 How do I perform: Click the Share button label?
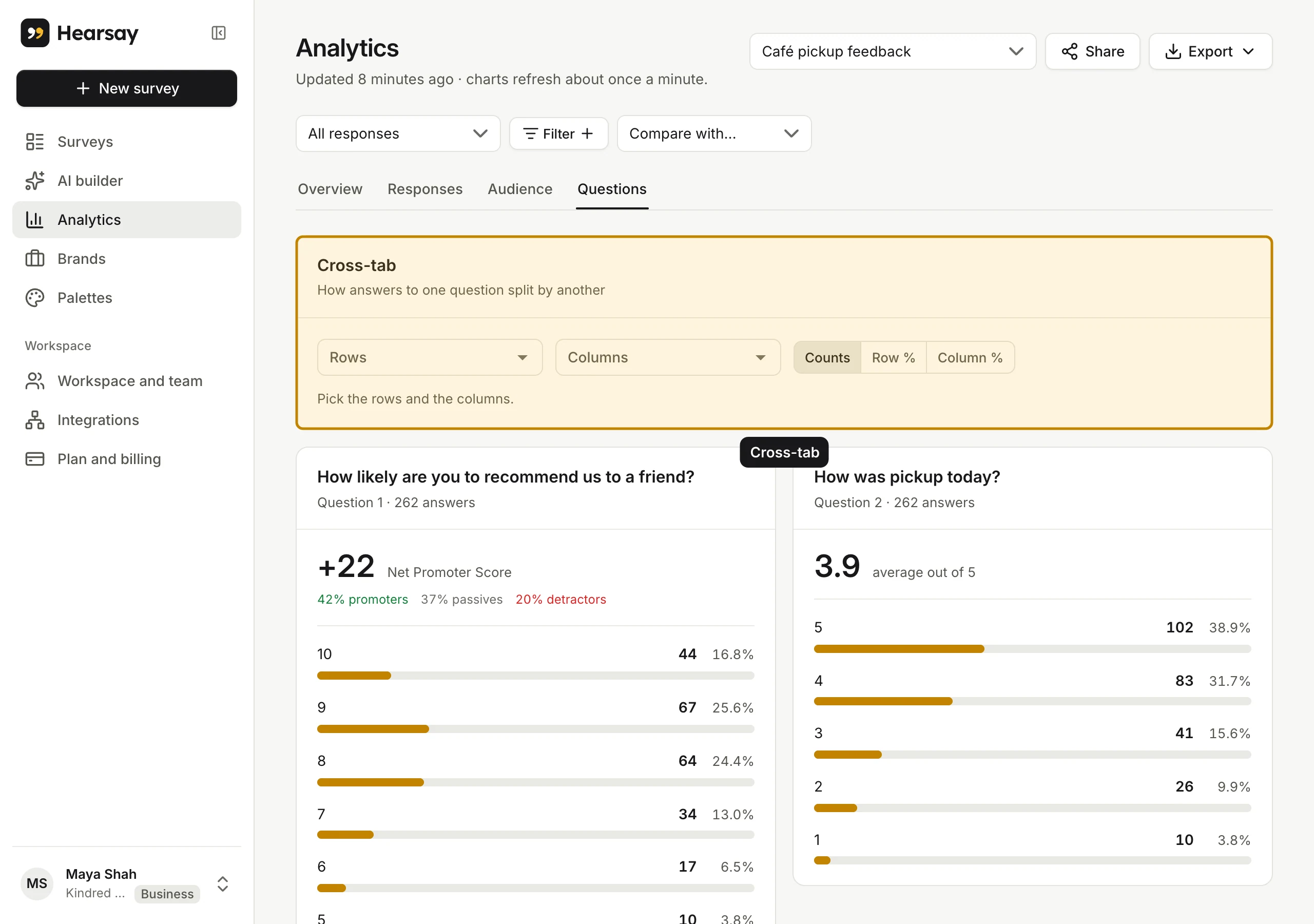pyautogui.click(x=1105, y=51)
